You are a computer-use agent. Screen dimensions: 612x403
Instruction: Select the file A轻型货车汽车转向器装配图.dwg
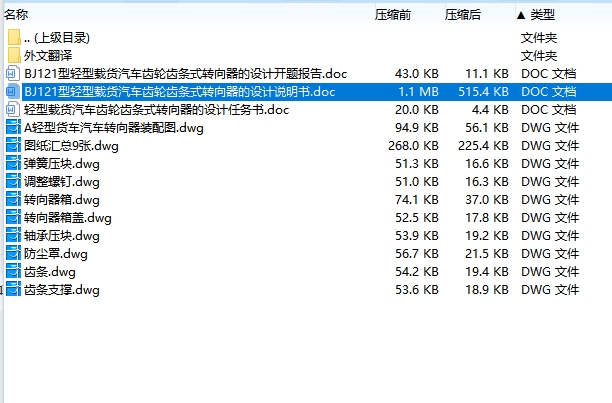(x=114, y=128)
